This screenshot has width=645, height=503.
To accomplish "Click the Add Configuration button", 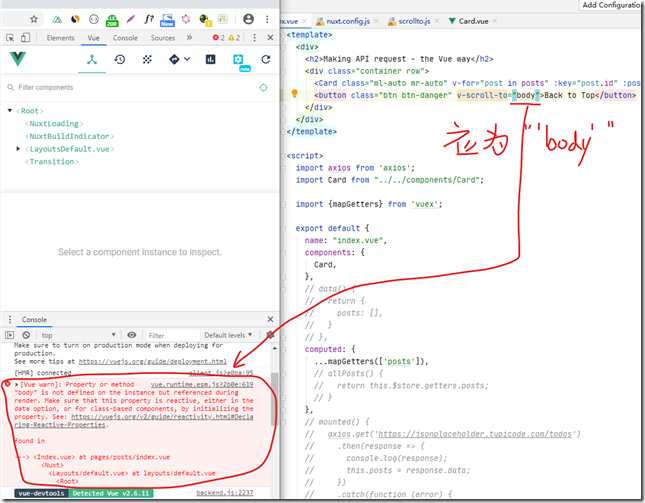I will pos(611,5).
